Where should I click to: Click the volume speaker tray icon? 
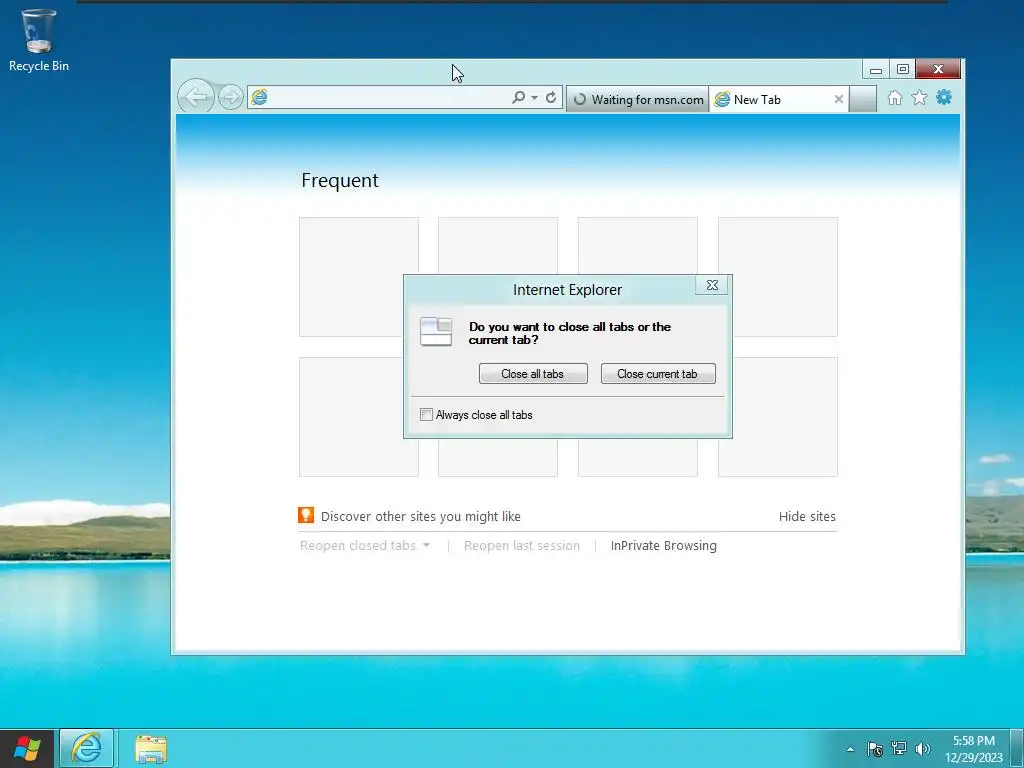[x=922, y=749]
